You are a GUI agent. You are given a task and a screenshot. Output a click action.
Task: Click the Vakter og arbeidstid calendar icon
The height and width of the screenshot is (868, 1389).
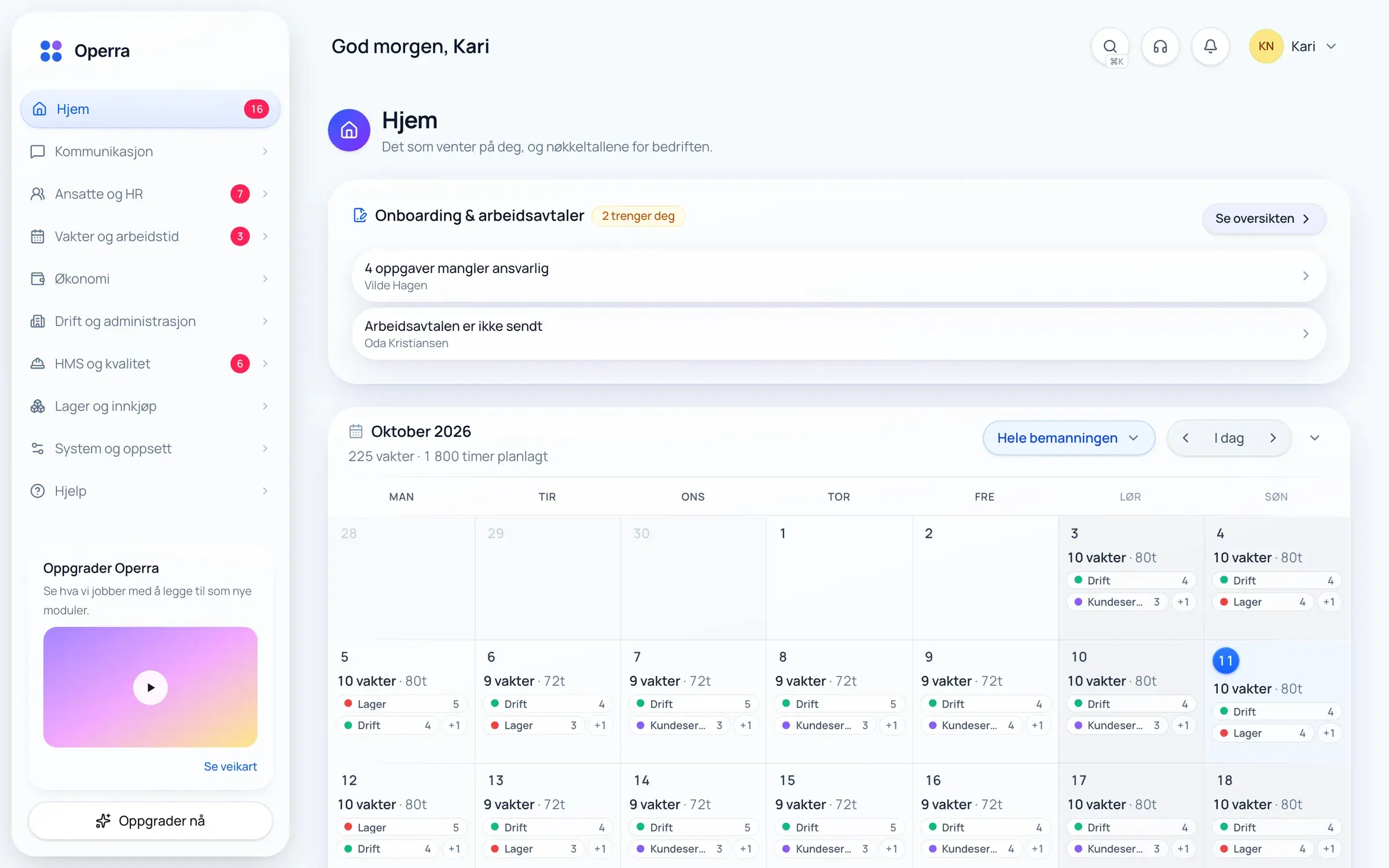[38, 236]
